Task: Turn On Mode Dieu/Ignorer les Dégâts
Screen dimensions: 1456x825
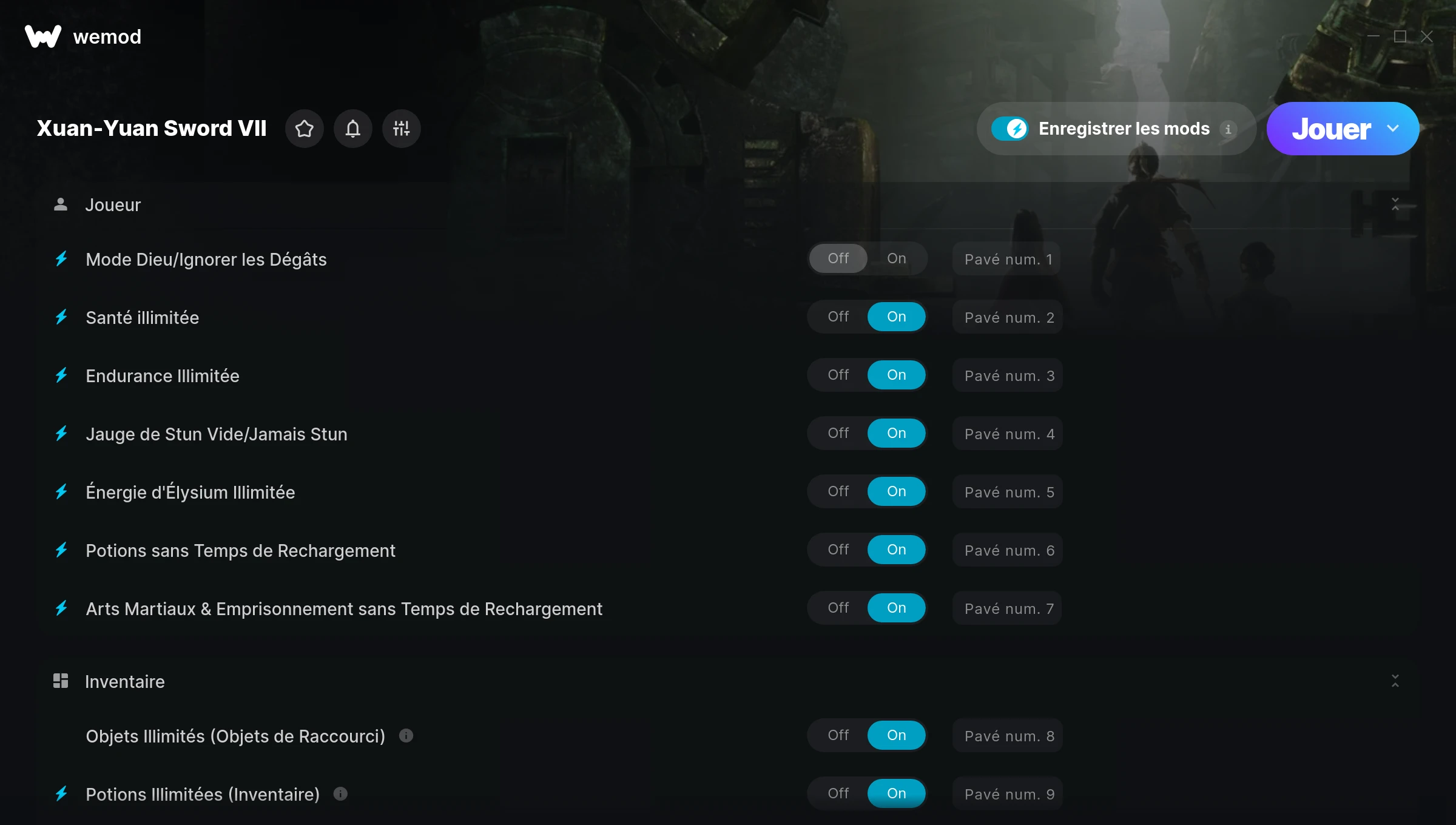Action: point(896,258)
